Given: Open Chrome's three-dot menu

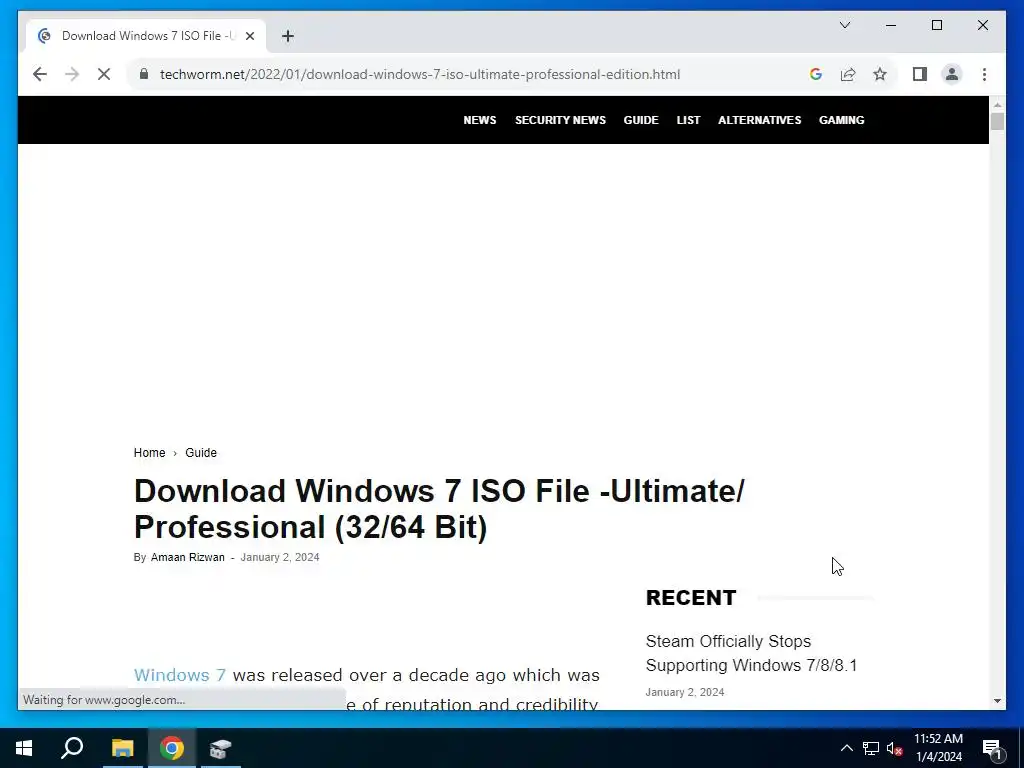Looking at the screenshot, I should coord(984,74).
